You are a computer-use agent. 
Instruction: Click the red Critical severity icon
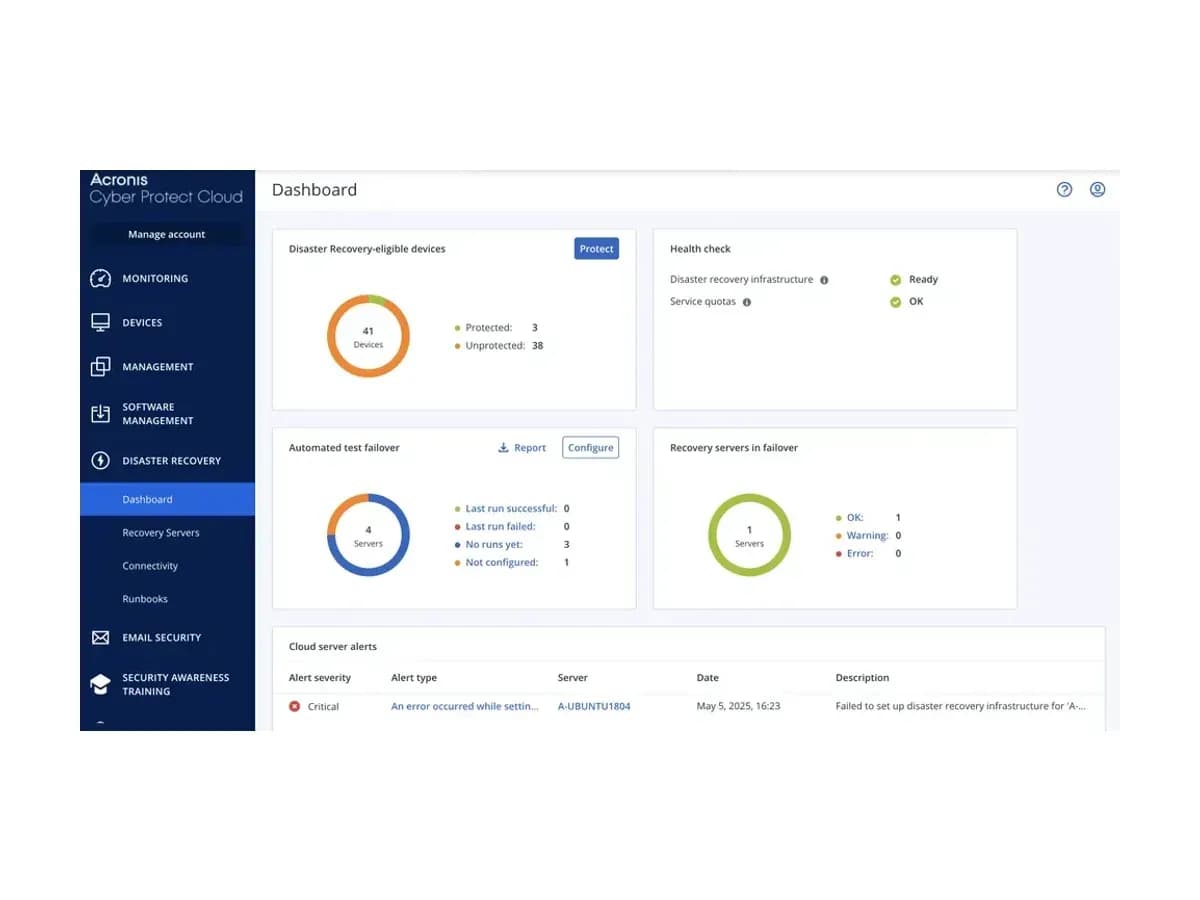pos(295,706)
